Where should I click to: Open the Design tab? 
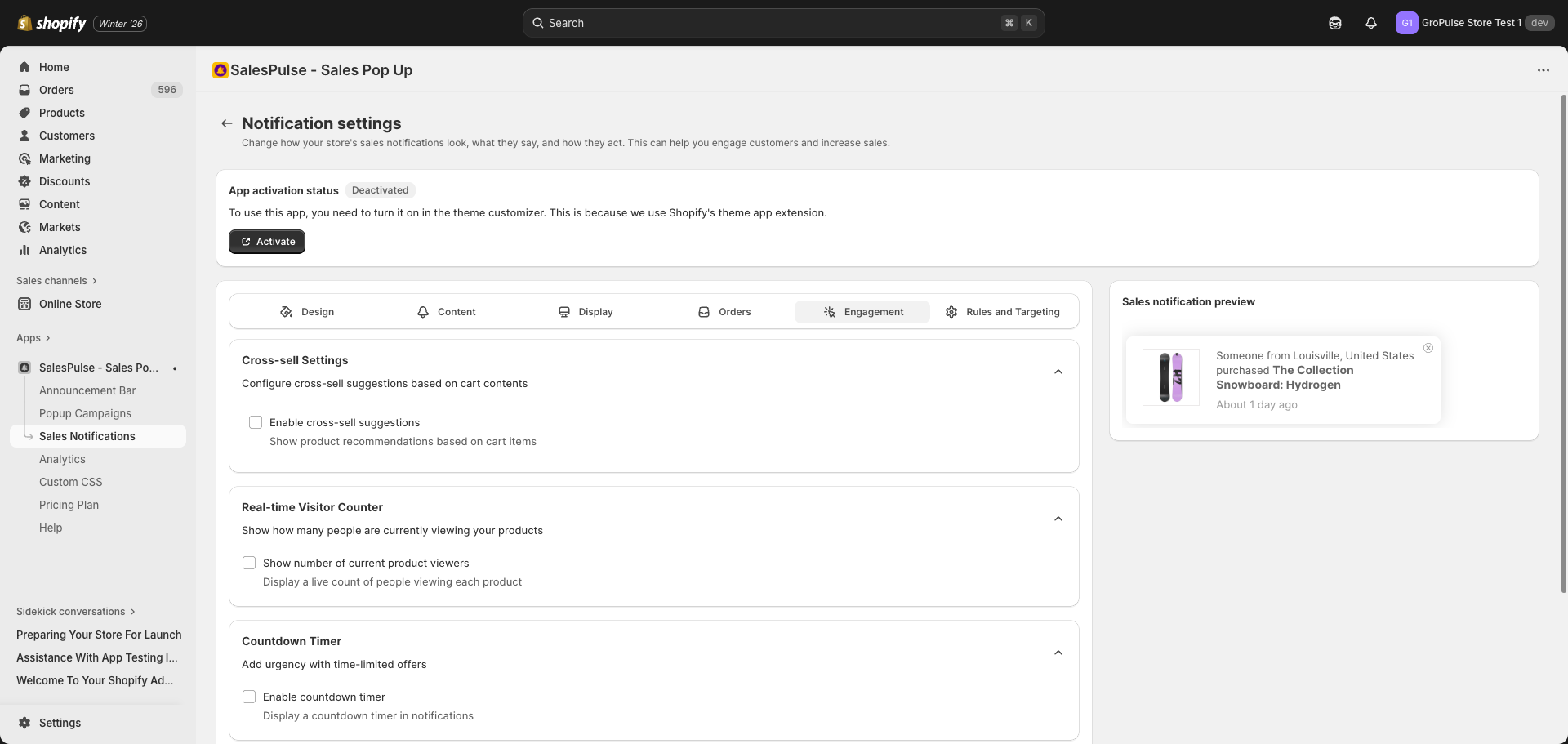click(x=307, y=311)
